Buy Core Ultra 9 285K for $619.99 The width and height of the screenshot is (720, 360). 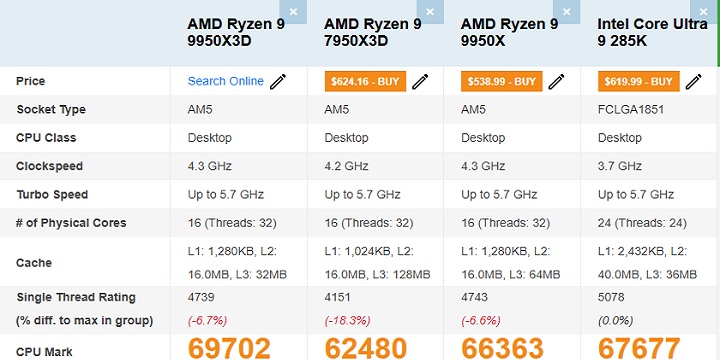pyautogui.click(x=639, y=81)
